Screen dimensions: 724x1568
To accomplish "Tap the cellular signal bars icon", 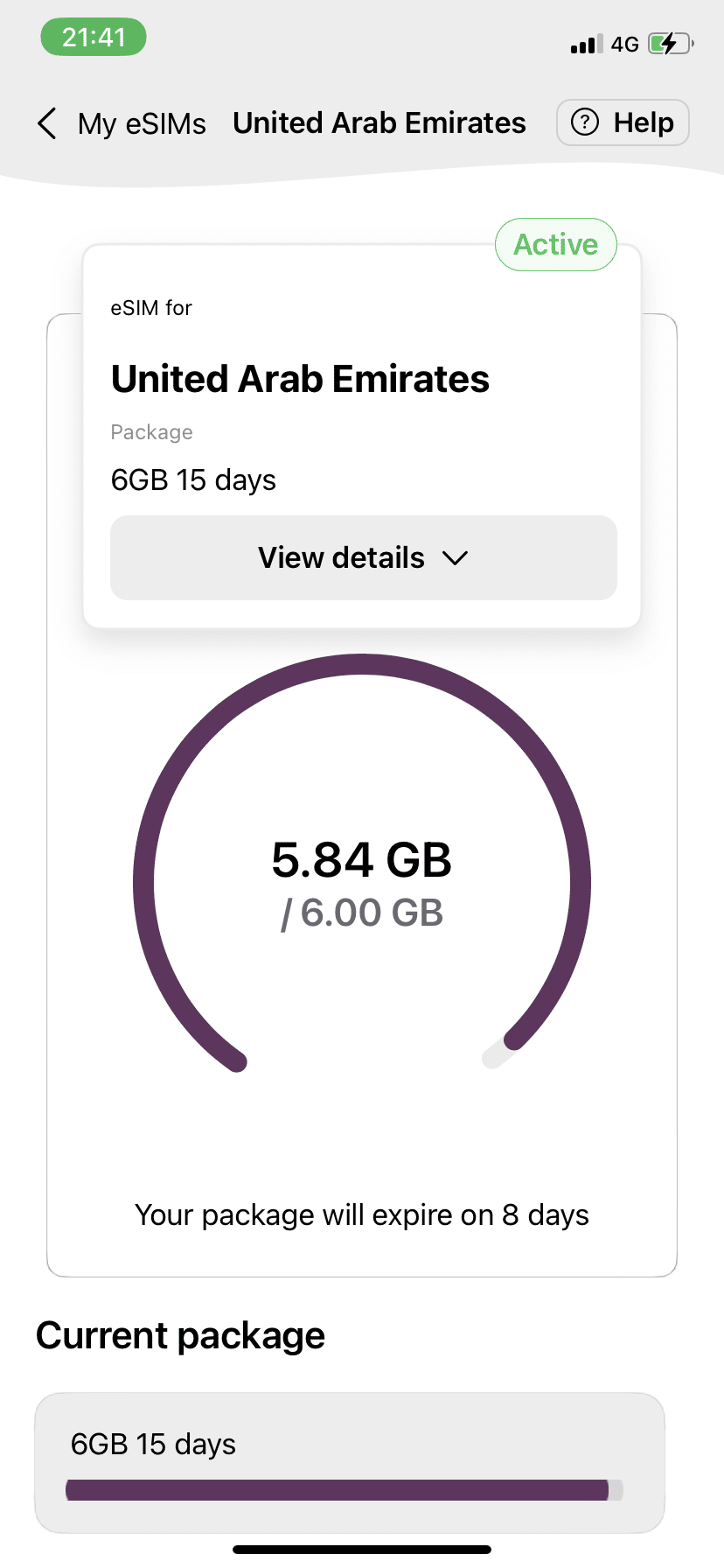I will [587, 45].
